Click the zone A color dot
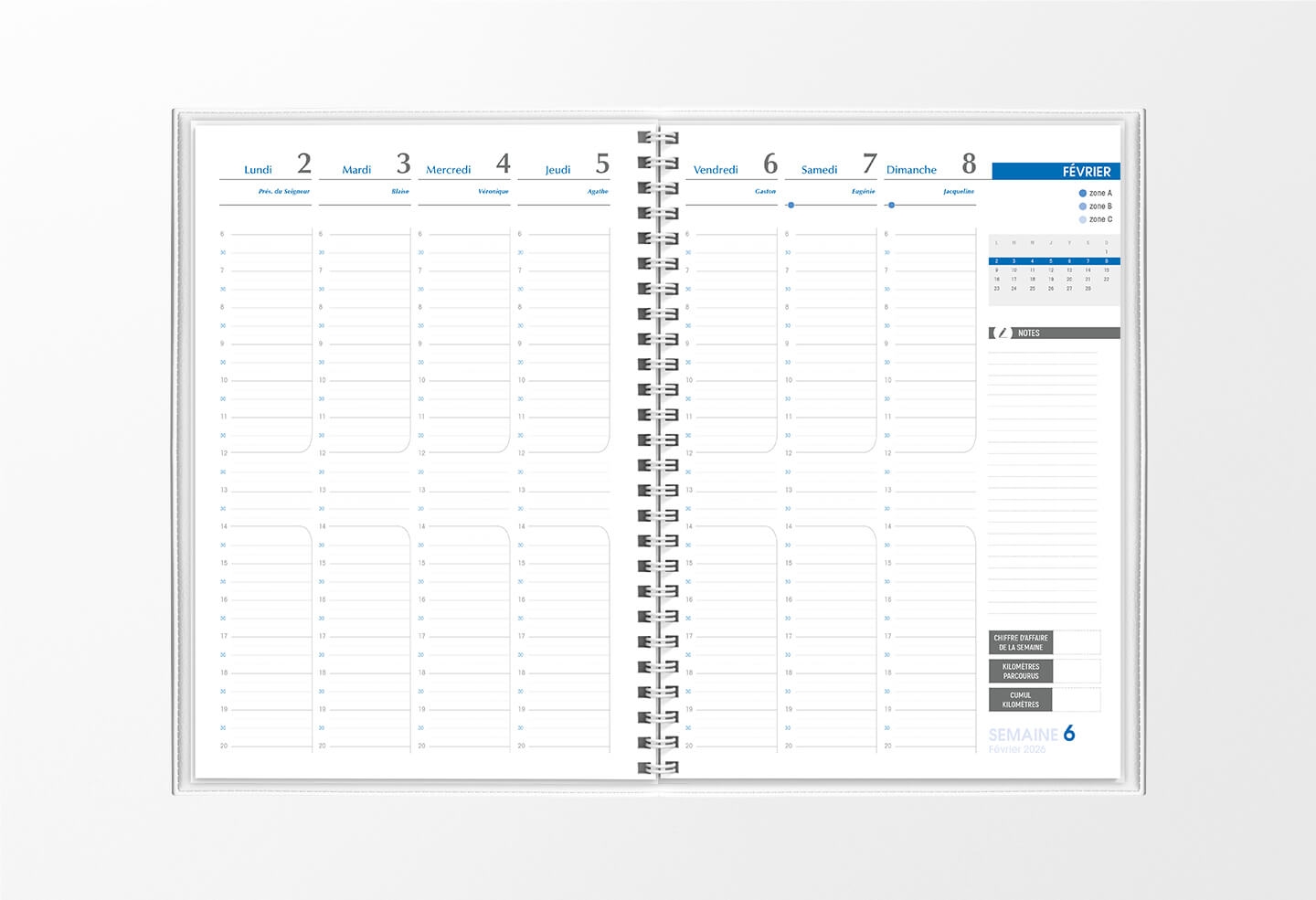The height and width of the screenshot is (900, 1316). coord(1083,194)
